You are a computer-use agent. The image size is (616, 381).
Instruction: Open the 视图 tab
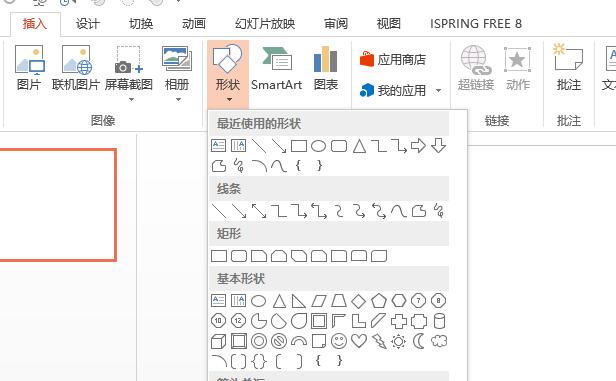(389, 24)
